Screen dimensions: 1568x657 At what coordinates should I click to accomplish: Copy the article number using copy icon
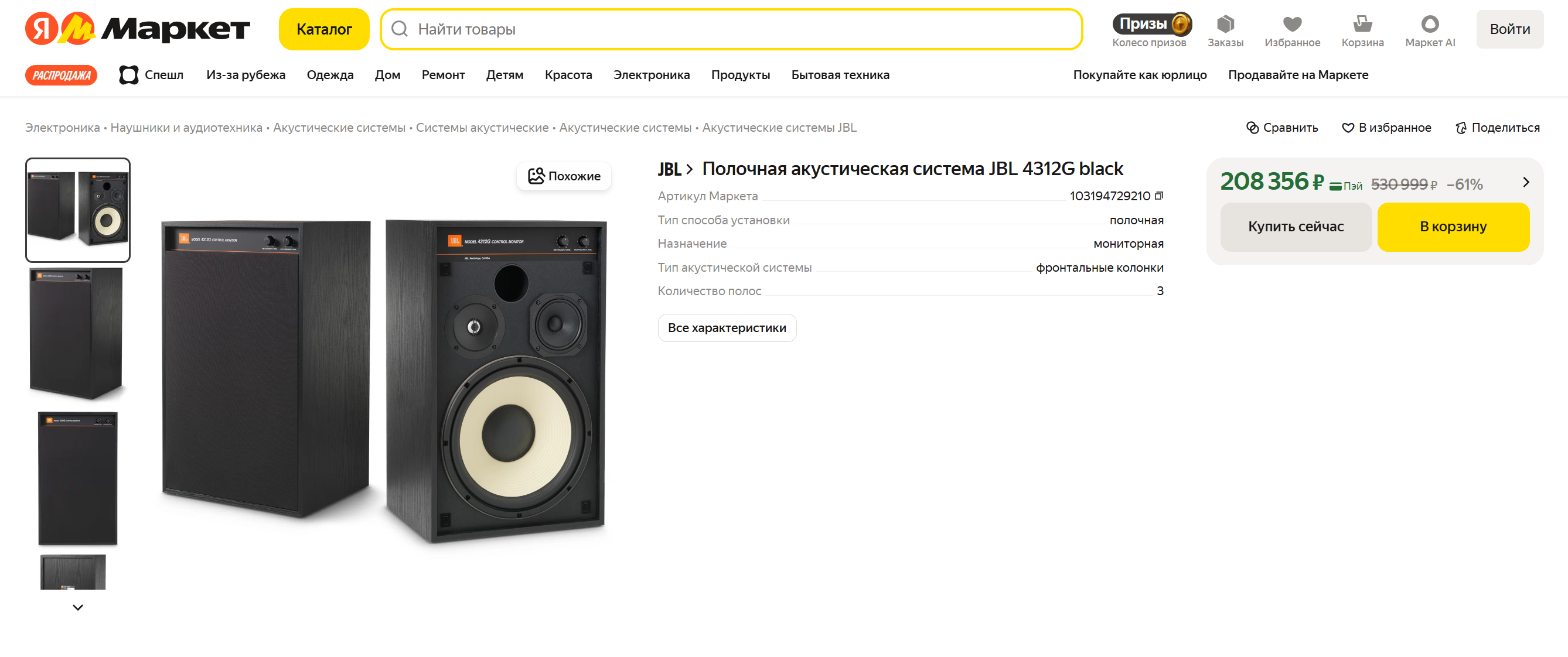(1158, 196)
